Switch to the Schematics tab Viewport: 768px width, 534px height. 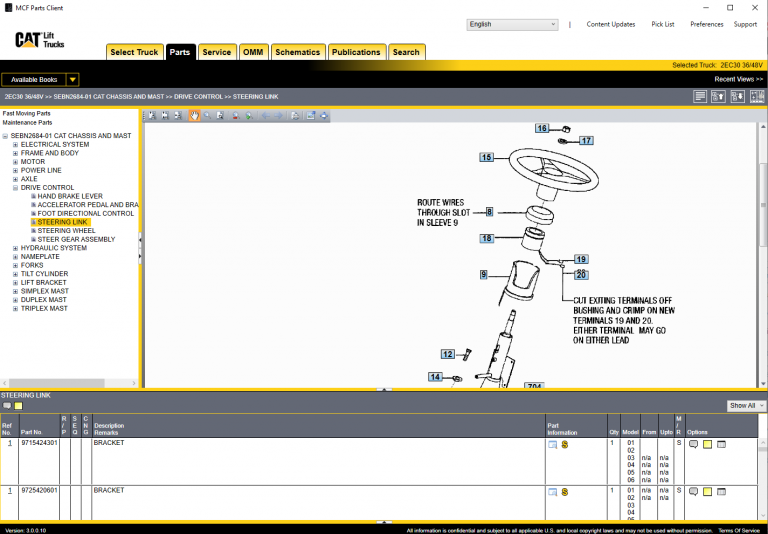point(297,52)
